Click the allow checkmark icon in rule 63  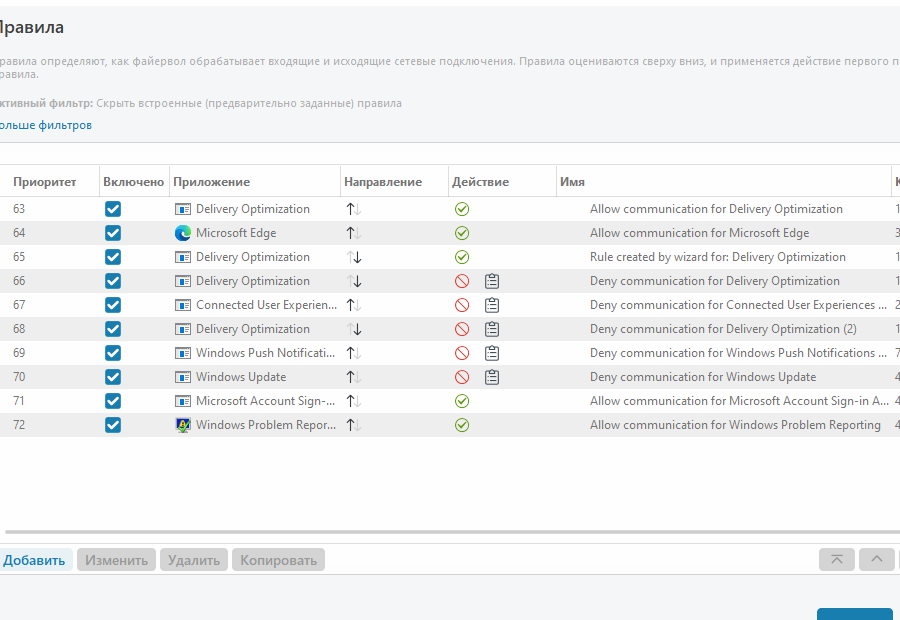pos(462,209)
